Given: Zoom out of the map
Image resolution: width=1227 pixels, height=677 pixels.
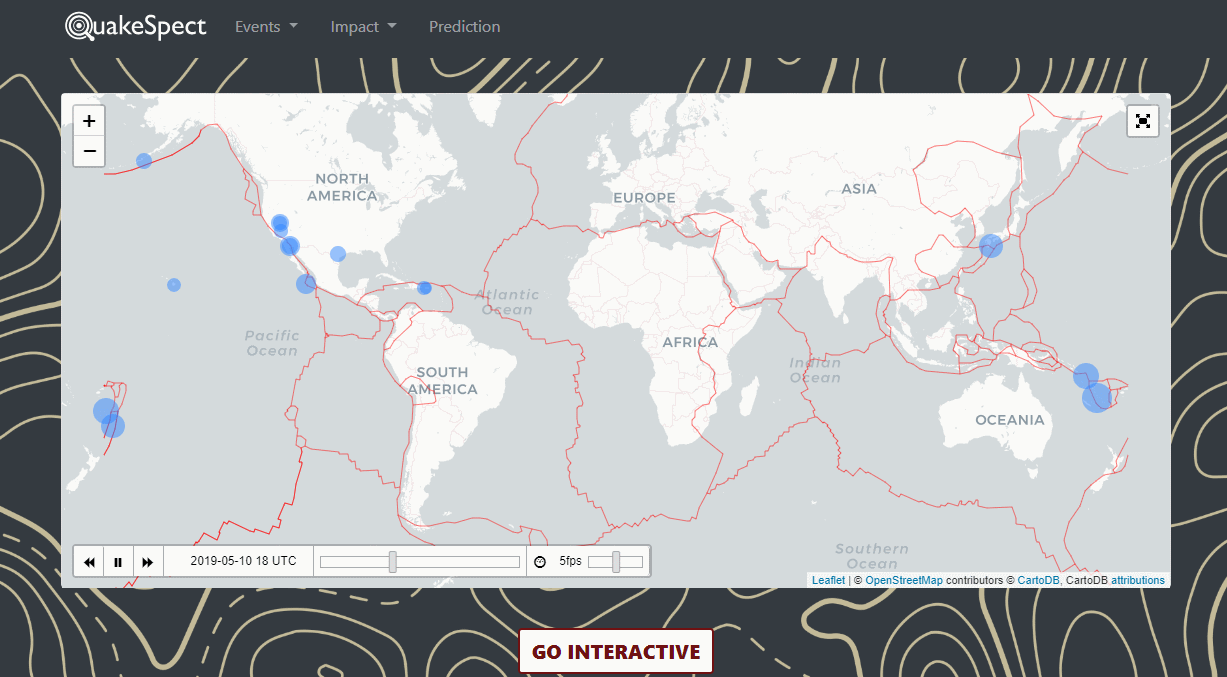Looking at the screenshot, I should pos(89,151).
